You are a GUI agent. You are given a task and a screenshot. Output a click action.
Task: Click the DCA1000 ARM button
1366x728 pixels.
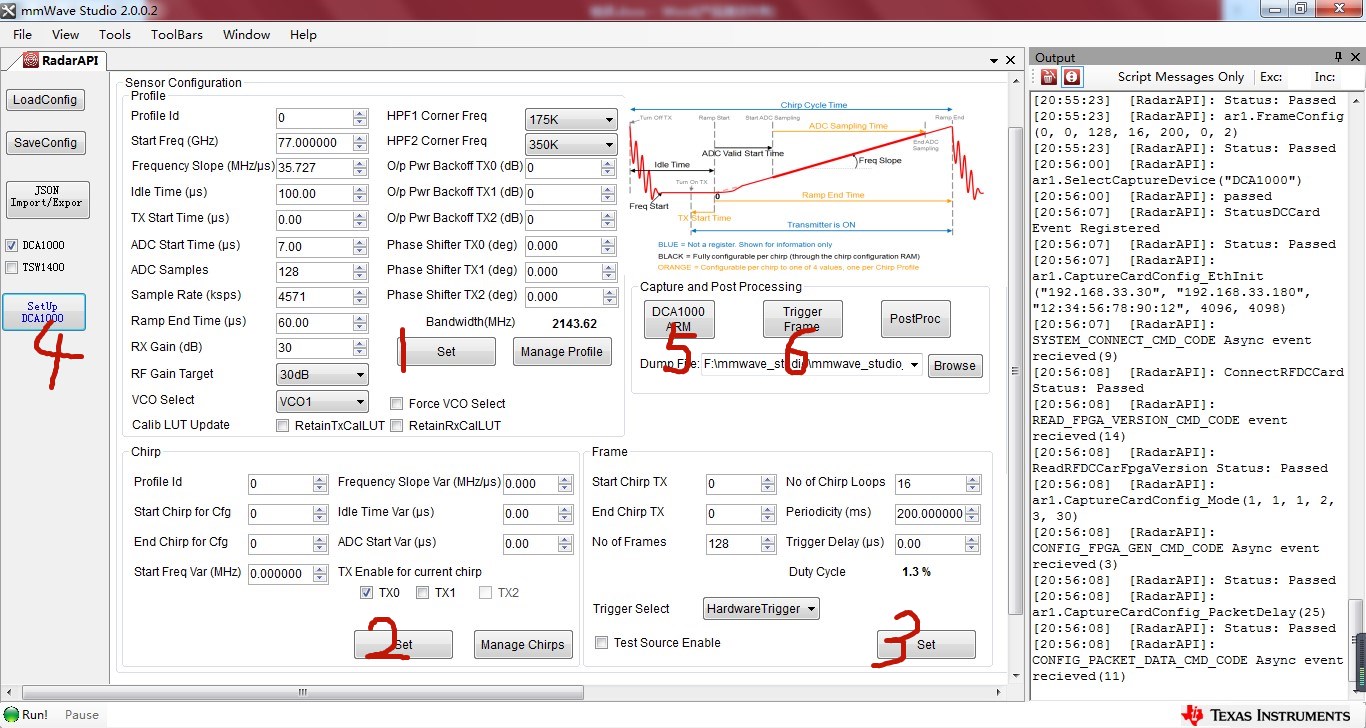point(678,319)
